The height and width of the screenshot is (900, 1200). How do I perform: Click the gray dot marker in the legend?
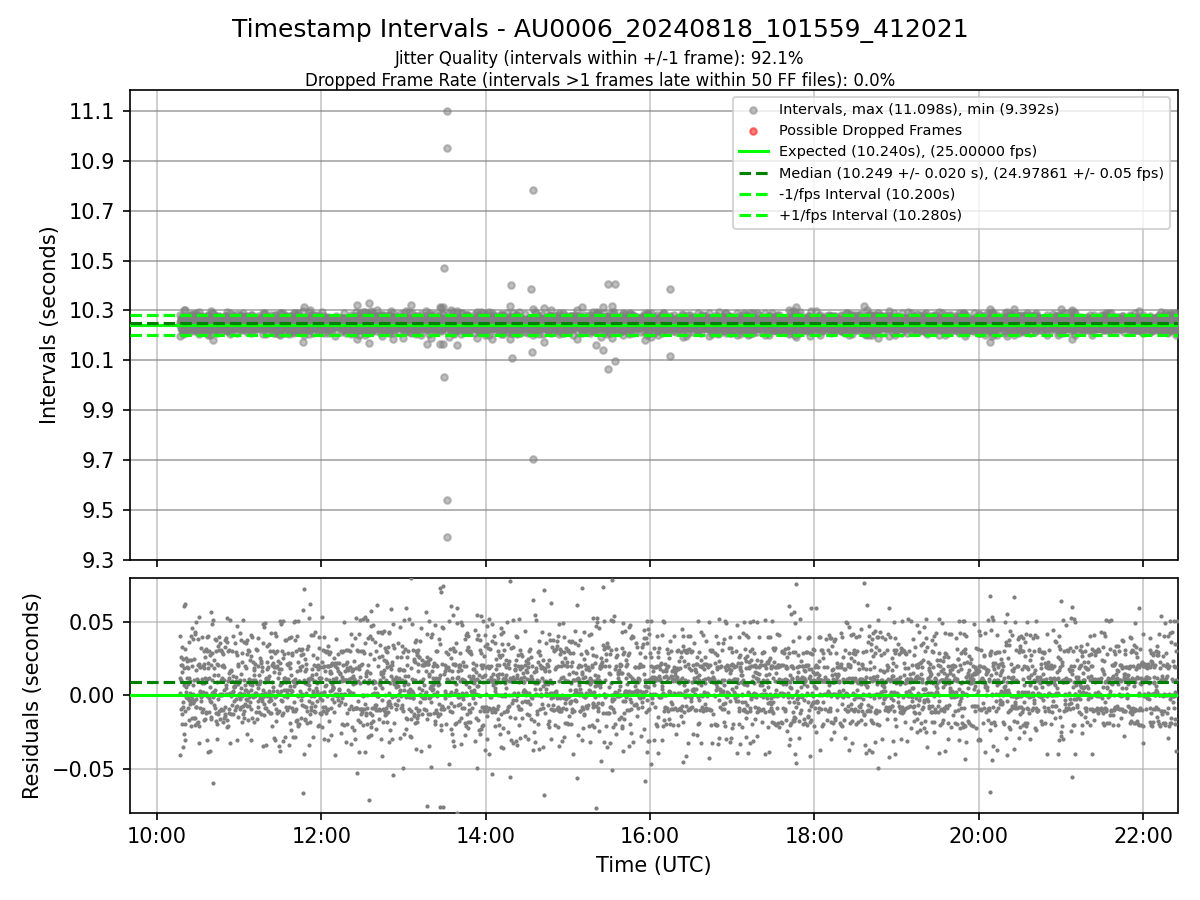coord(754,110)
